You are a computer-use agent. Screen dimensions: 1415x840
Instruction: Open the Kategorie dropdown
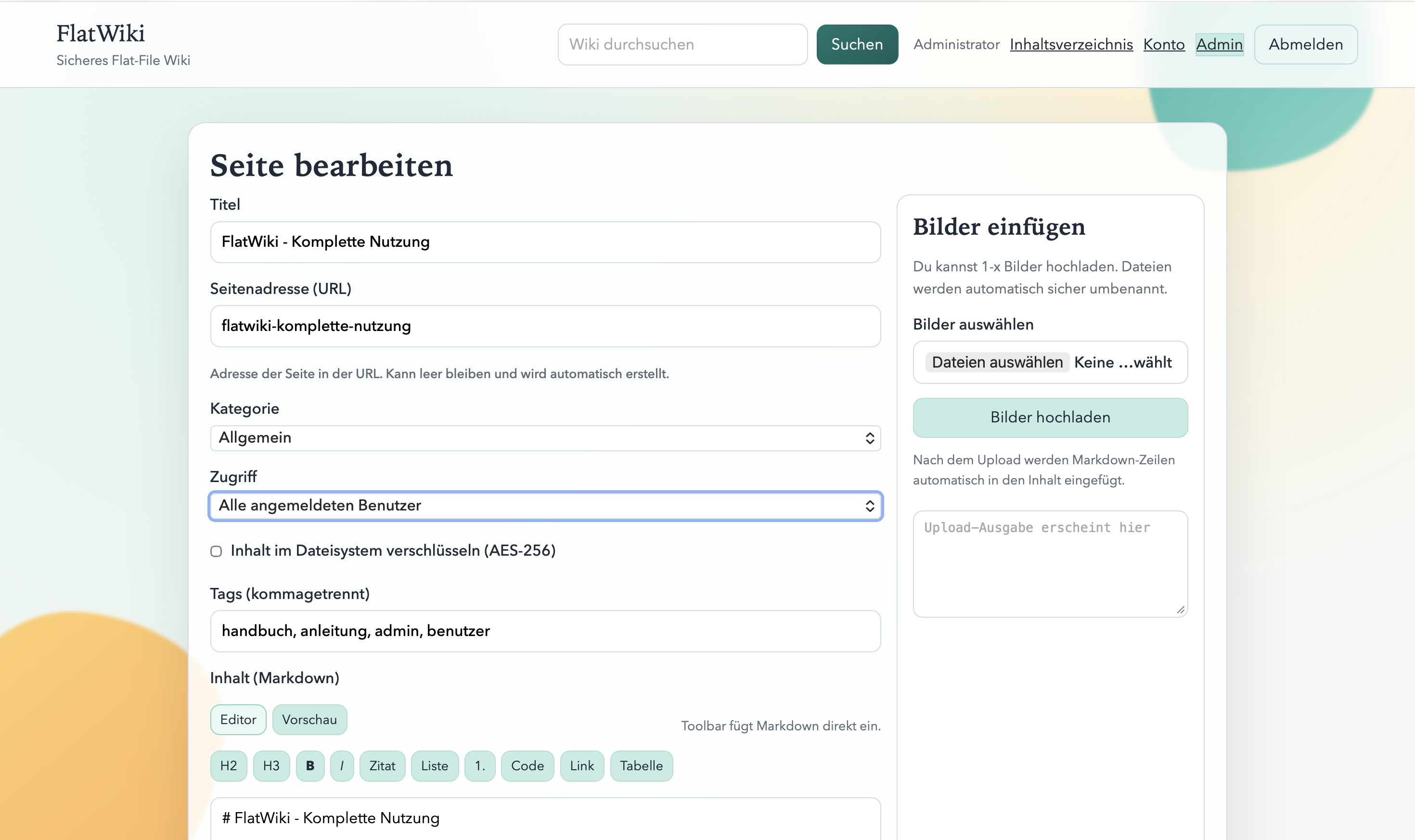click(x=545, y=437)
